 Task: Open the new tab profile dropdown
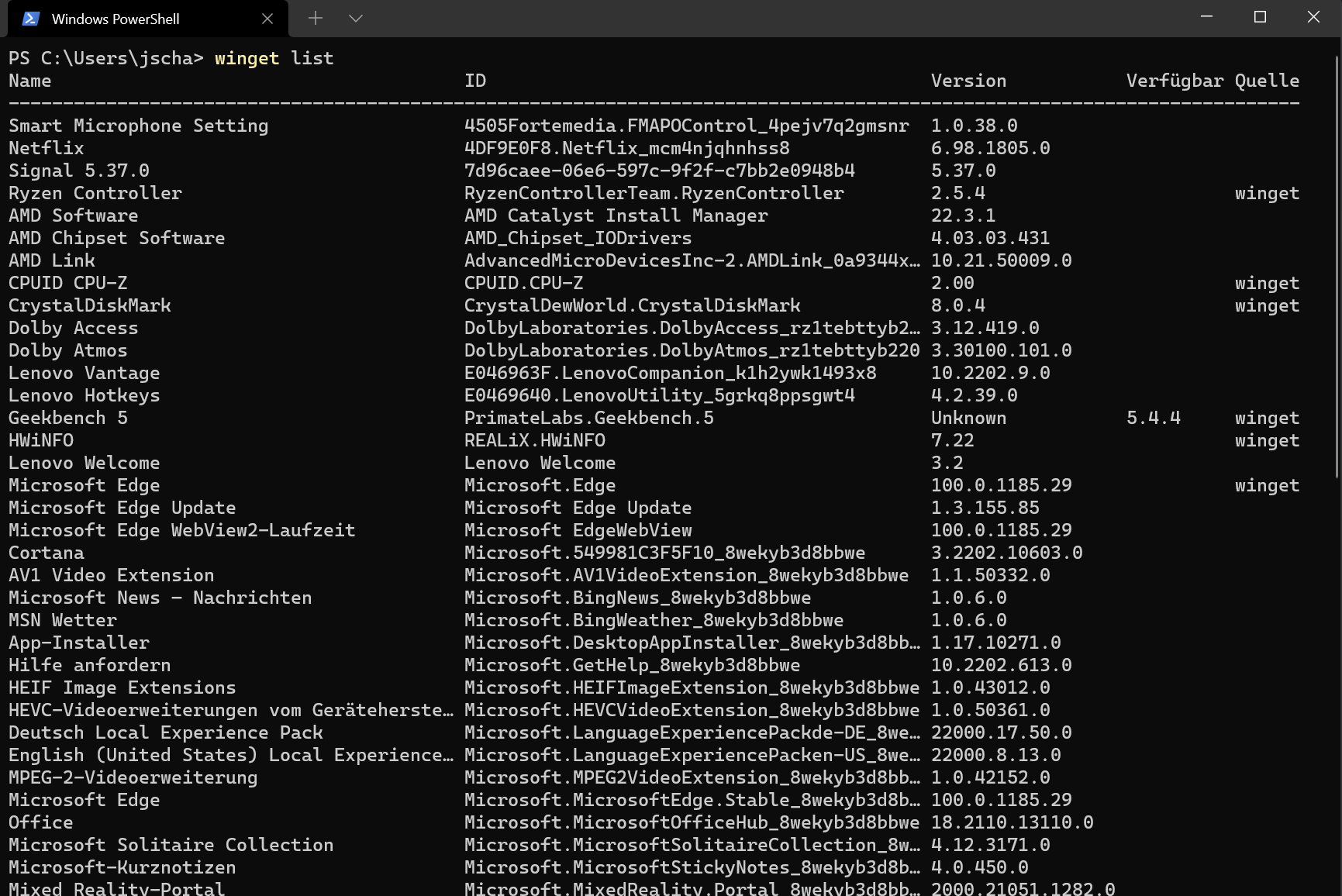356,18
